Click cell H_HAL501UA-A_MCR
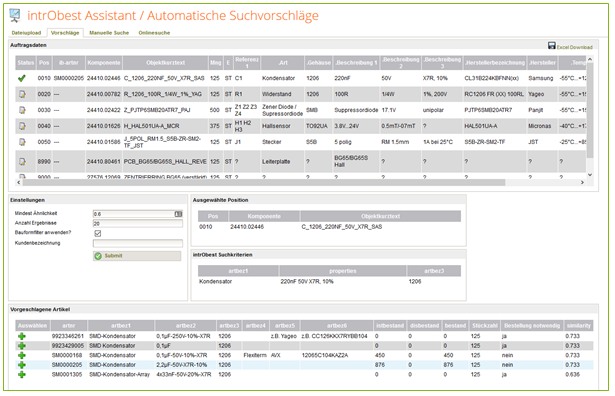Viewport: 615px width, 396px height. coord(151,126)
